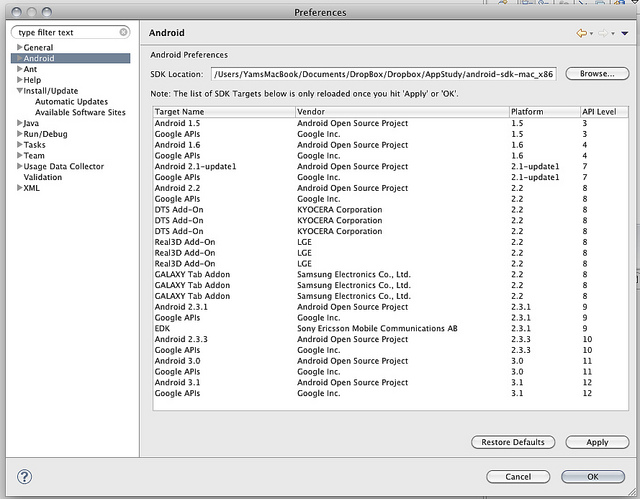Select the Android 3.0 target row
Screen dimensions: 640x499
pos(391,361)
